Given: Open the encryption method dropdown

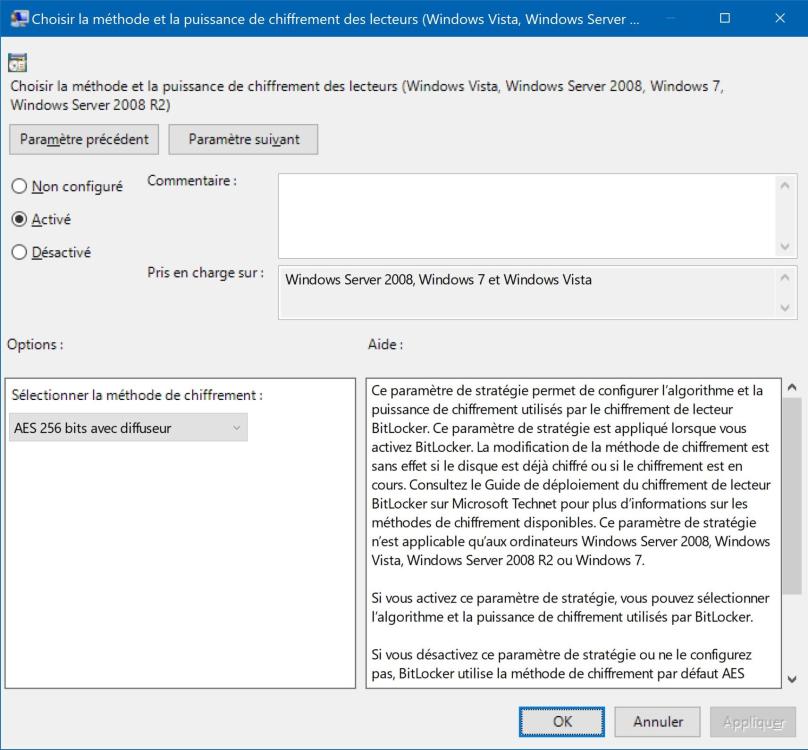Looking at the screenshot, I should pos(128,428).
